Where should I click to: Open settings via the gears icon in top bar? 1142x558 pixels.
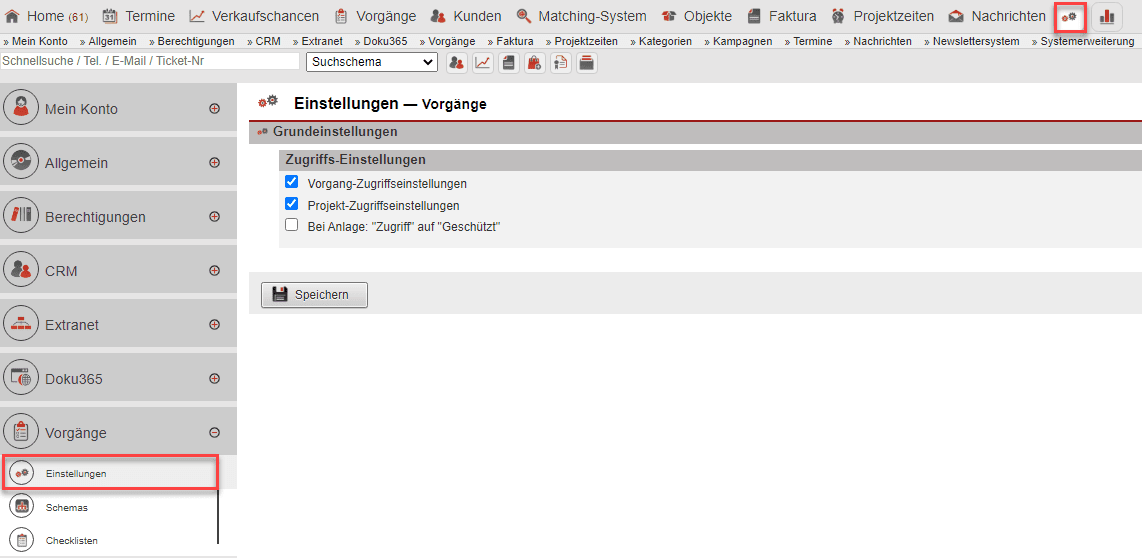point(1070,17)
